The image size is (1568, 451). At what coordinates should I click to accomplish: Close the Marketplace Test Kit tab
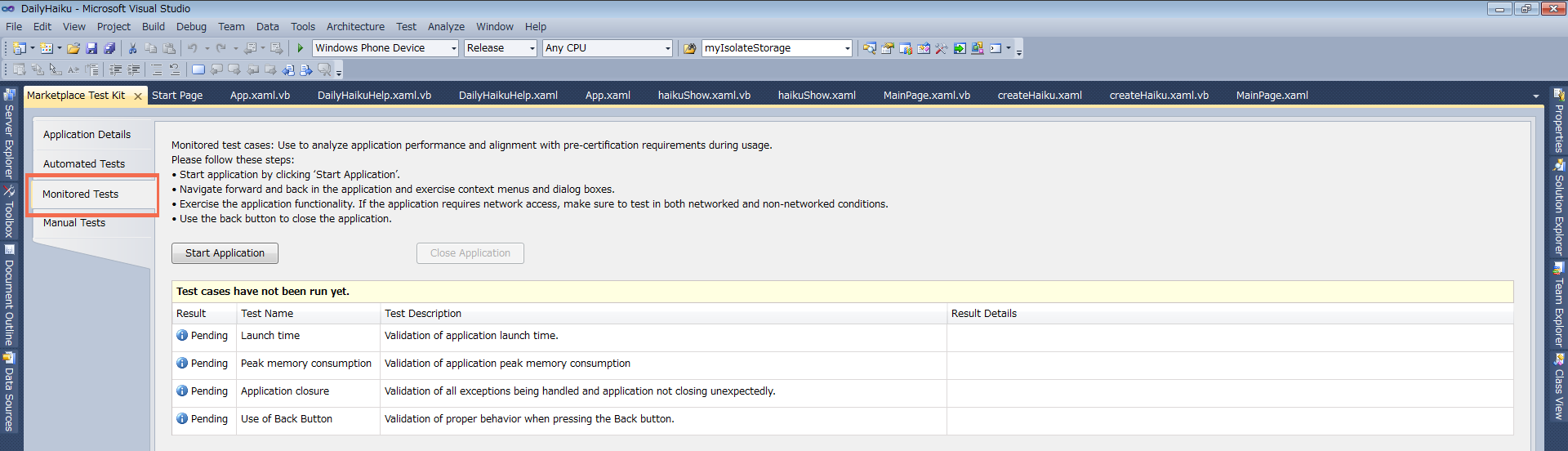[x=138, y=96]
